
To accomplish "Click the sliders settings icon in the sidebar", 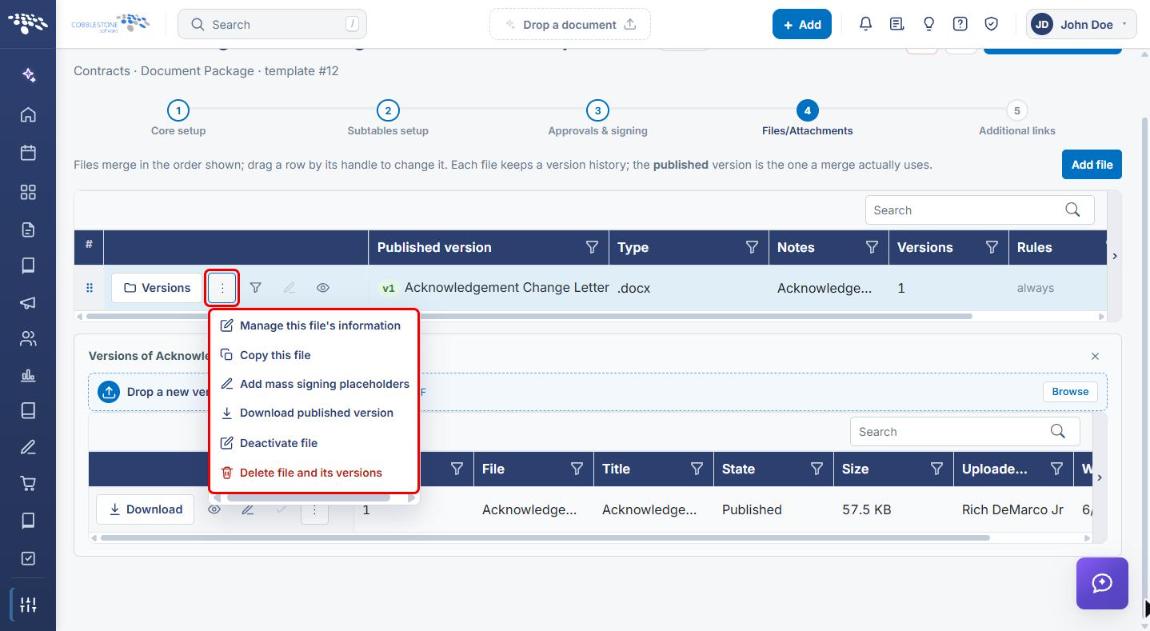I will tap(28, 605).
